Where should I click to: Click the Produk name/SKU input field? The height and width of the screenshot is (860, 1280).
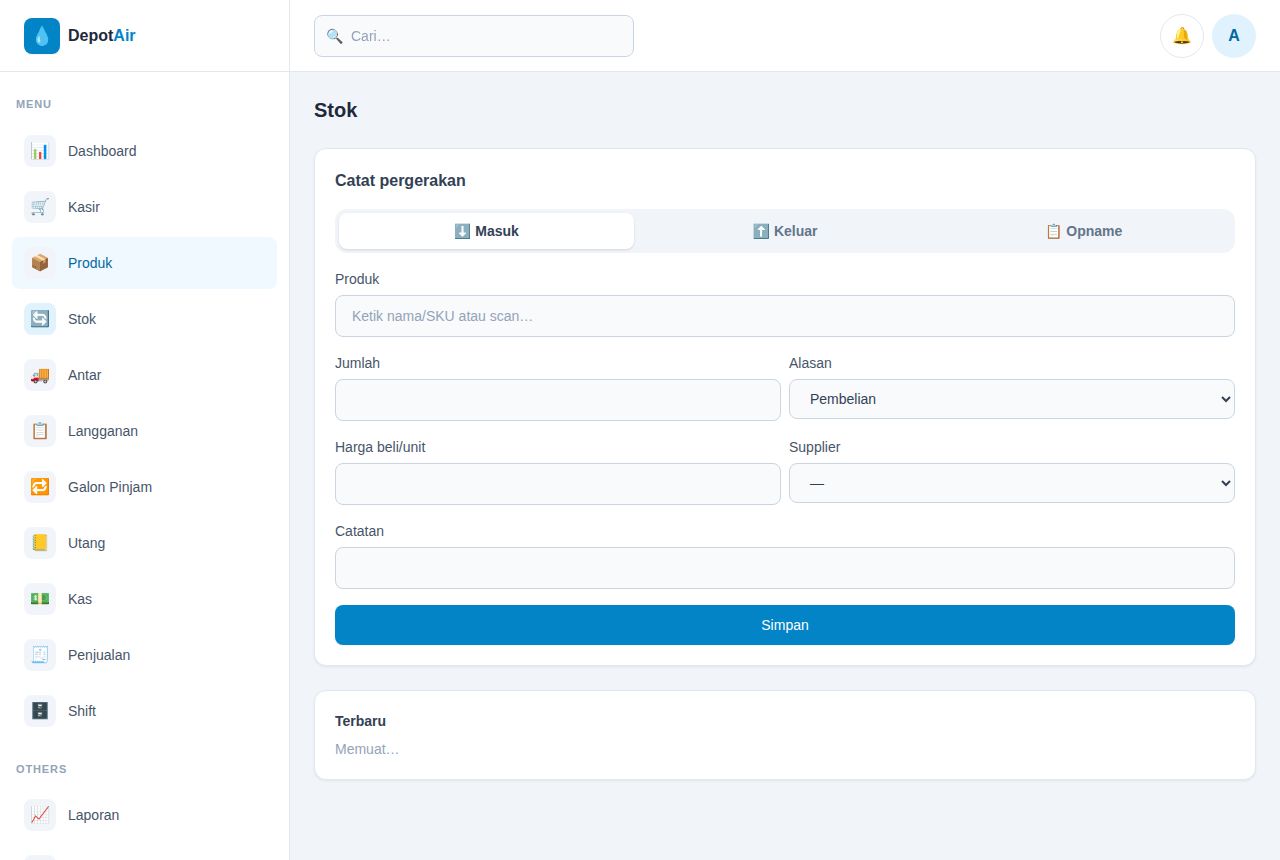[785, 316]
